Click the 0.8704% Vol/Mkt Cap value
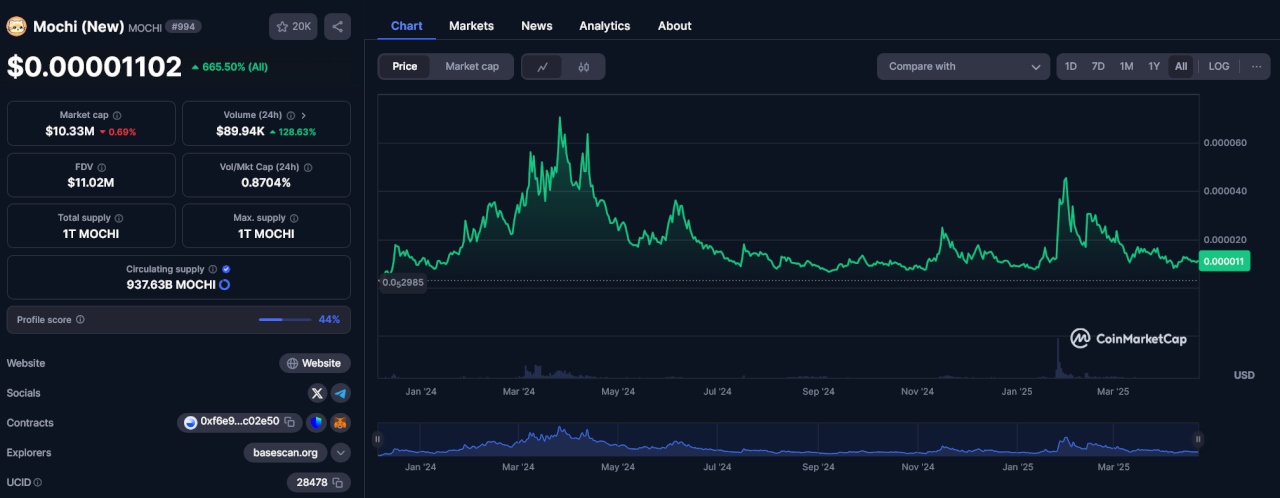The width and height of the screenshot is (1280, 498). (x=266, y=183)
